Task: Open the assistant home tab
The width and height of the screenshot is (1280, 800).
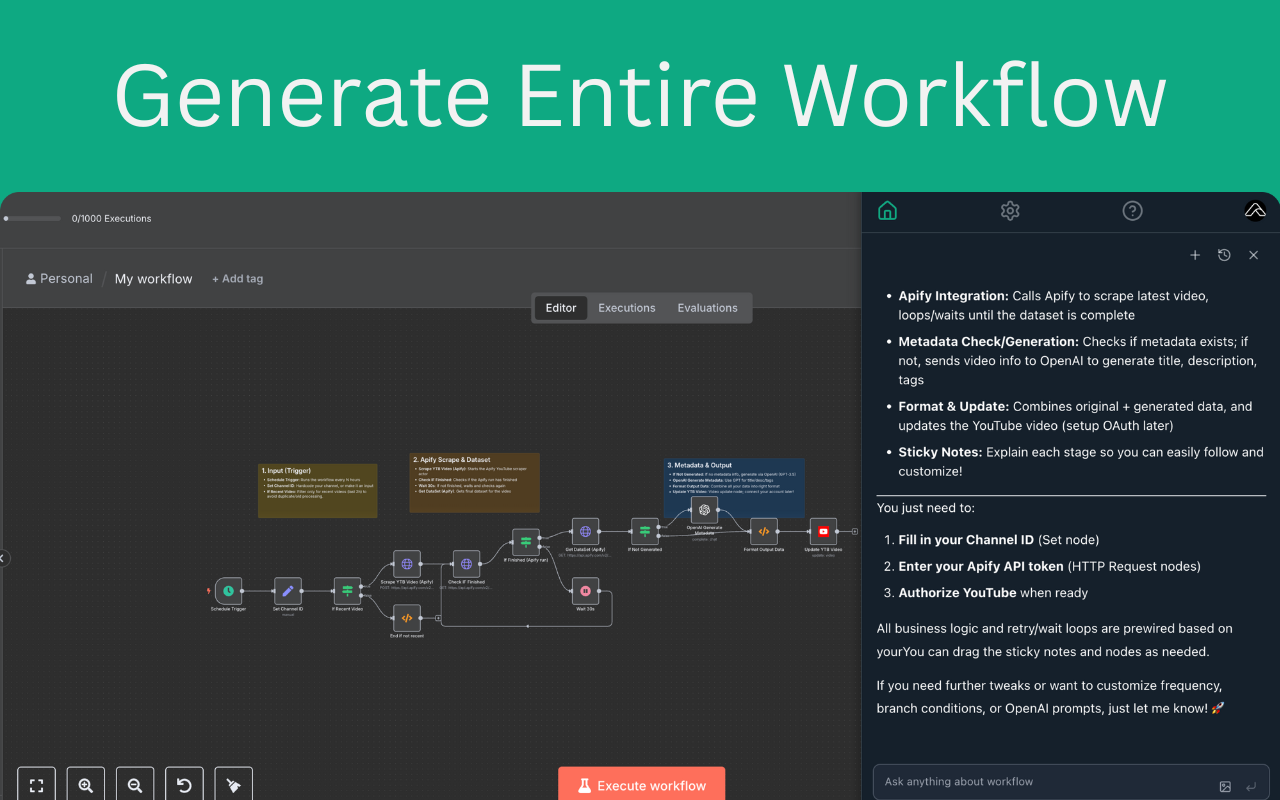Action: (x=887, y=210)
